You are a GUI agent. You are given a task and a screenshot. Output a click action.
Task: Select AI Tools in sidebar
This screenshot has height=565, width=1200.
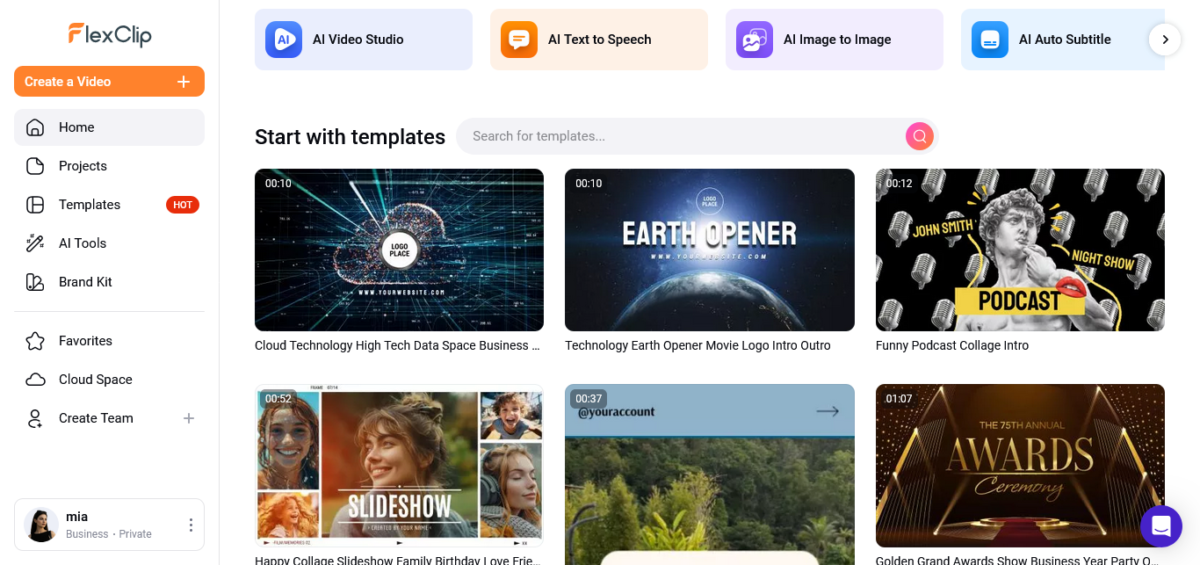click(82, 243)
